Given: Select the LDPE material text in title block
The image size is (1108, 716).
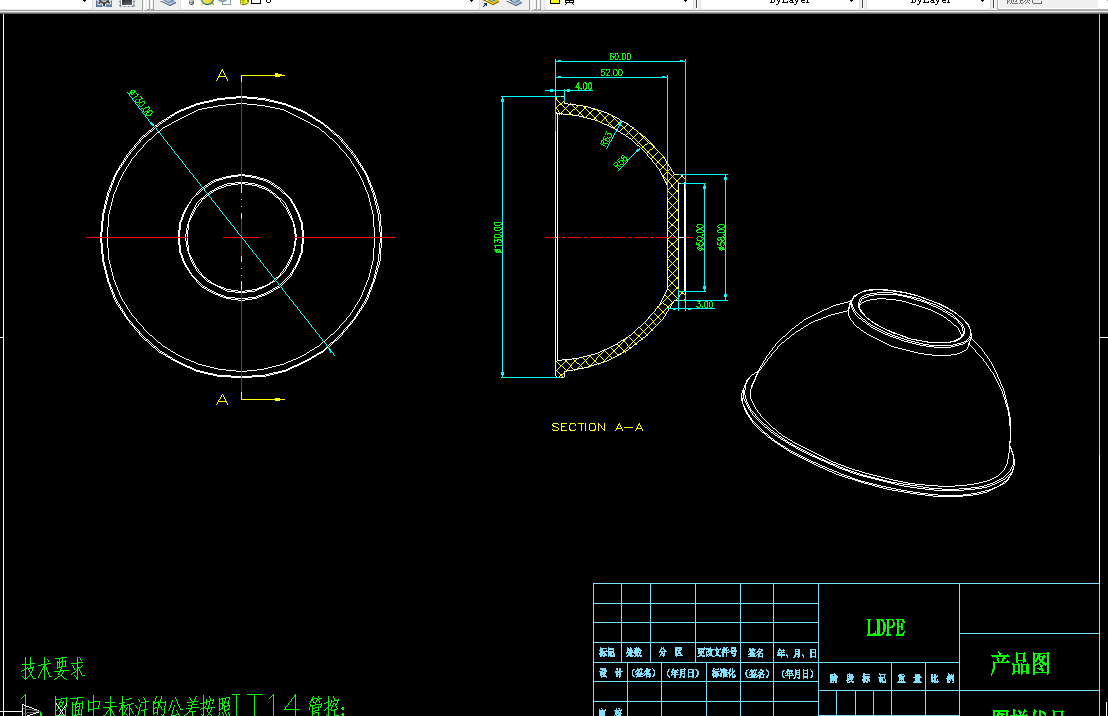Looking at the screenshot, I should [x=885, y=628].
